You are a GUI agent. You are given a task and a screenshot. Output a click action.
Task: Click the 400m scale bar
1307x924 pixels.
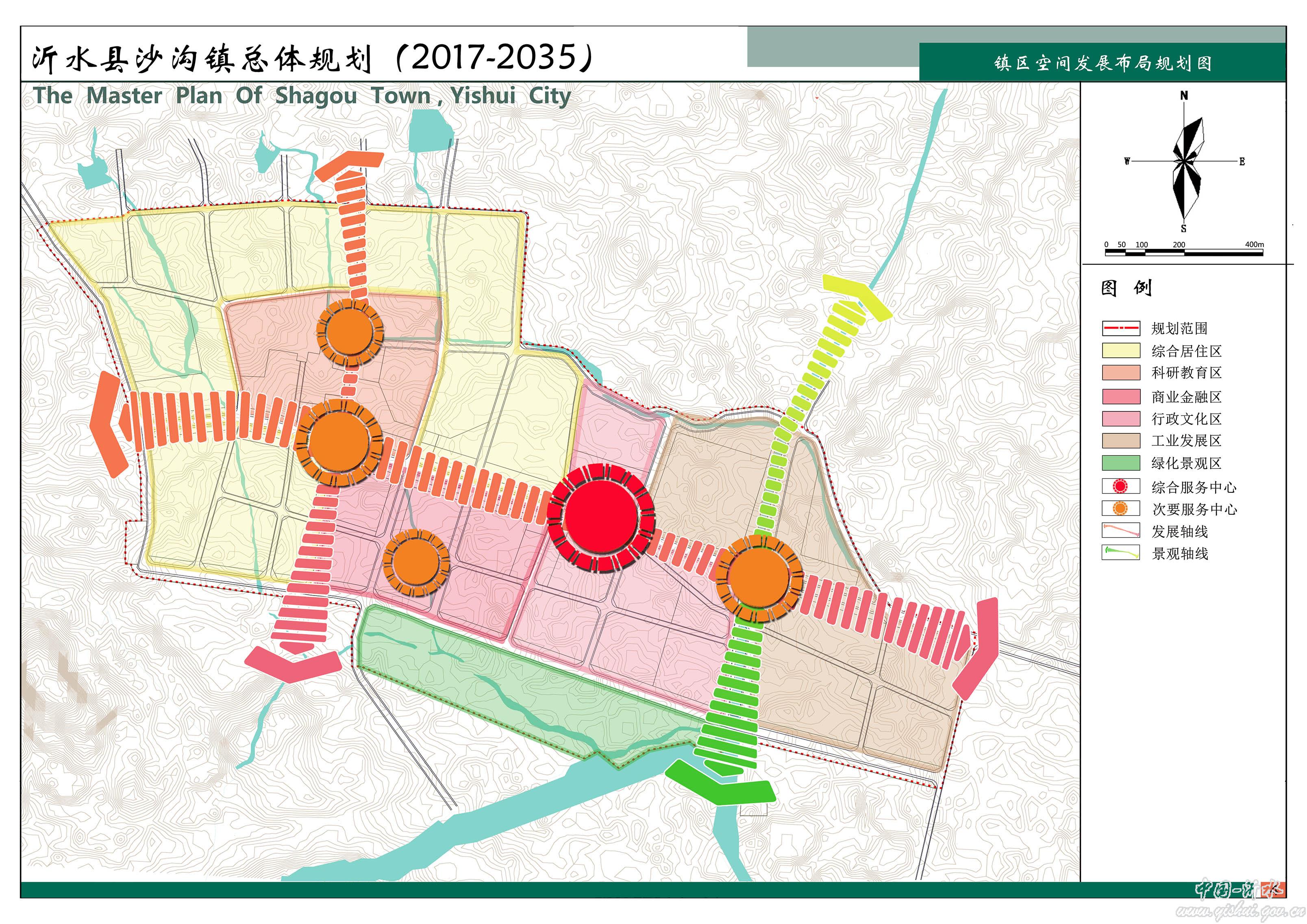(x=1184, y=252)
